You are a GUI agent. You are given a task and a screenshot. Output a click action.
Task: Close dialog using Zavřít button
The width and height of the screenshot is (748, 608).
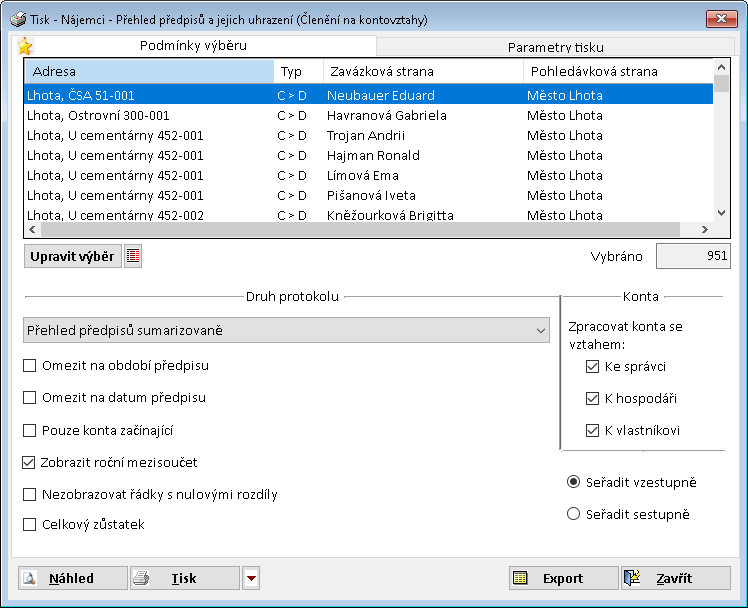(675, 578)
